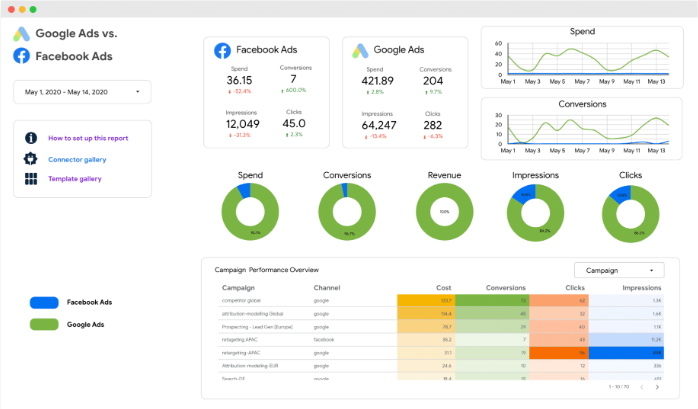
Task: Click the Google Ads legend label
Action: coord(85,324)
